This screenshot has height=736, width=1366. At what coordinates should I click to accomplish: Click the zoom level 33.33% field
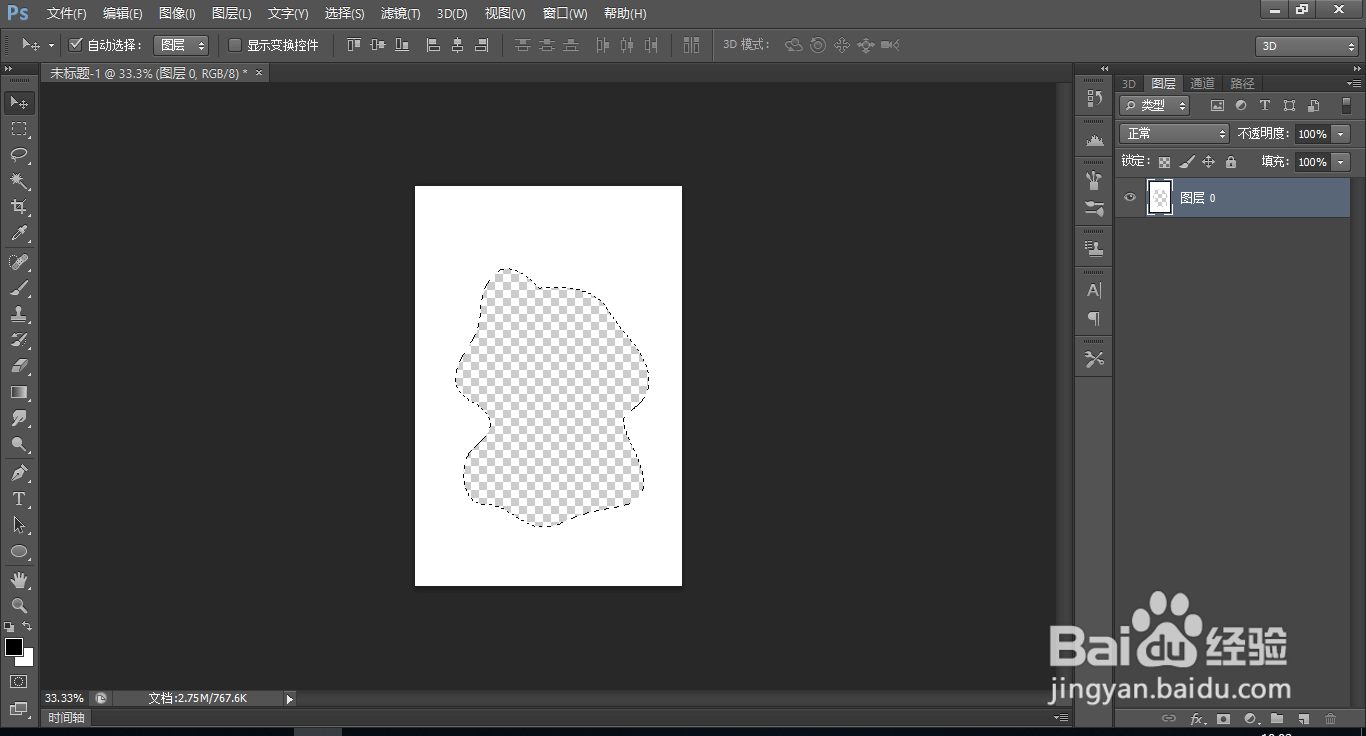[x=64, y=698]
